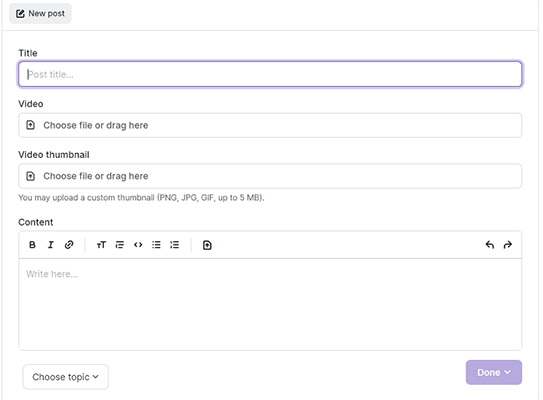Choose a video thumbnail file to upload
The height and width of the screenshot is (400, 543).
270,176
